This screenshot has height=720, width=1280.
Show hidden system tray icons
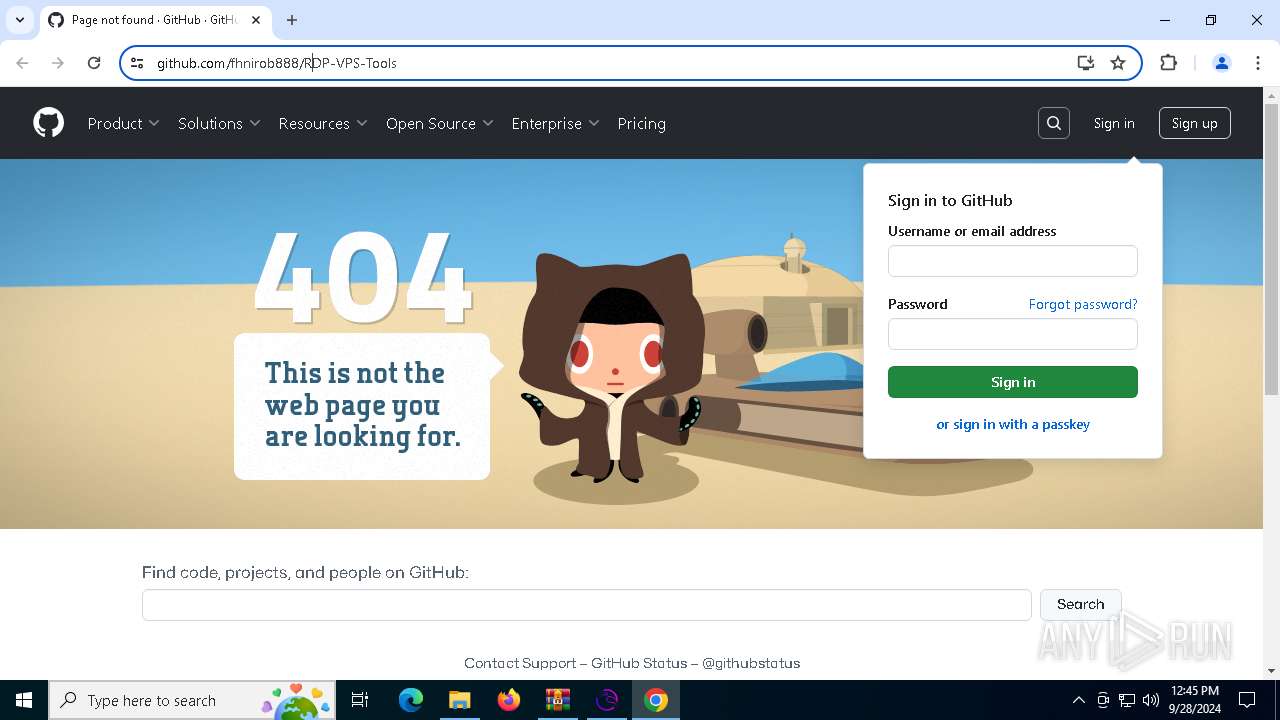coord(1078,700)
